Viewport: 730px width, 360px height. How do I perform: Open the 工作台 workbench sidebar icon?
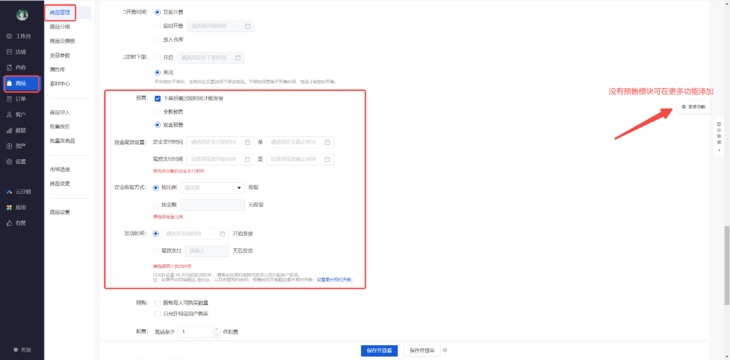[9, 36]
